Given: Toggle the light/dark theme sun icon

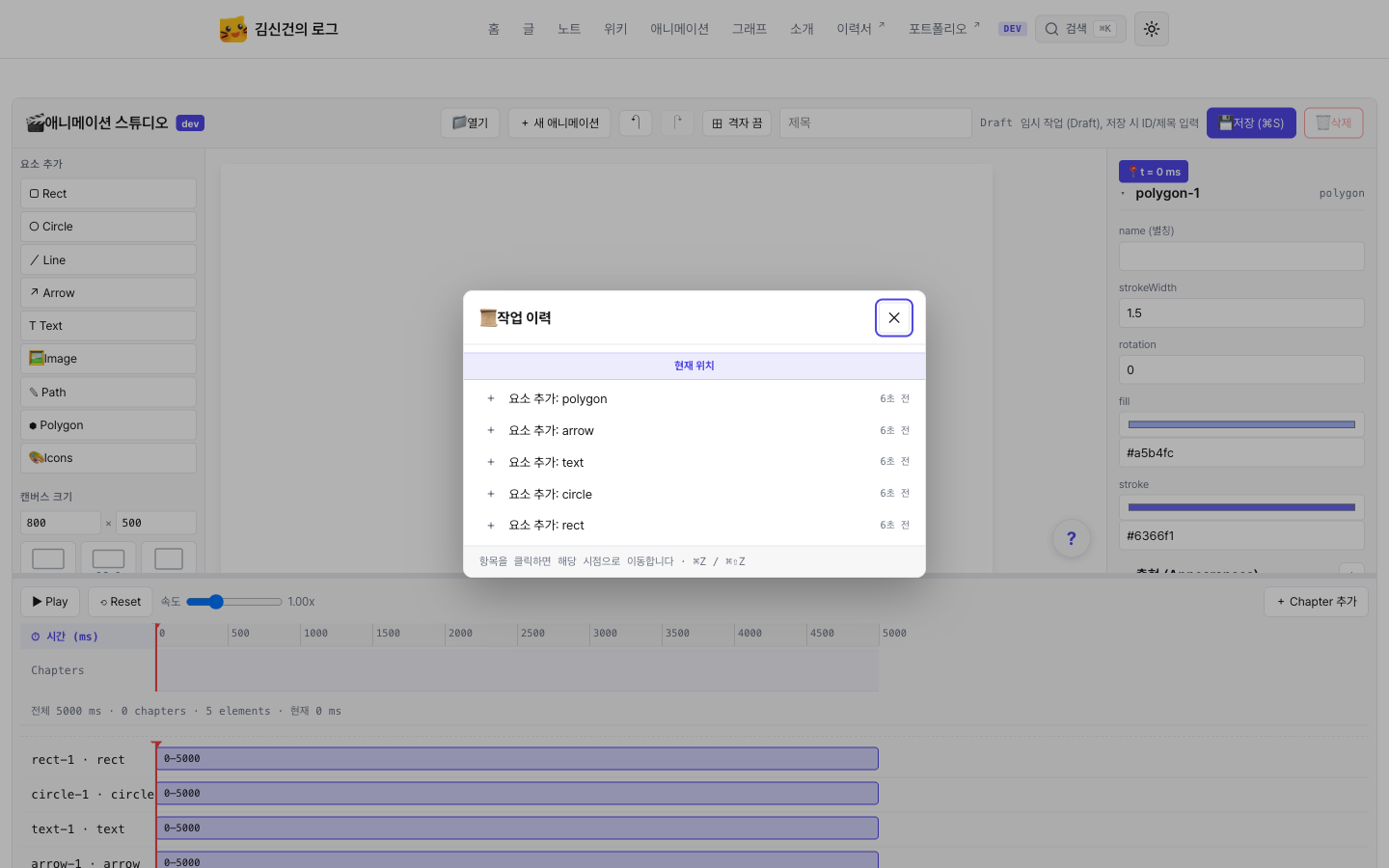Looking at the screenshot, I should coord(1152,29).
